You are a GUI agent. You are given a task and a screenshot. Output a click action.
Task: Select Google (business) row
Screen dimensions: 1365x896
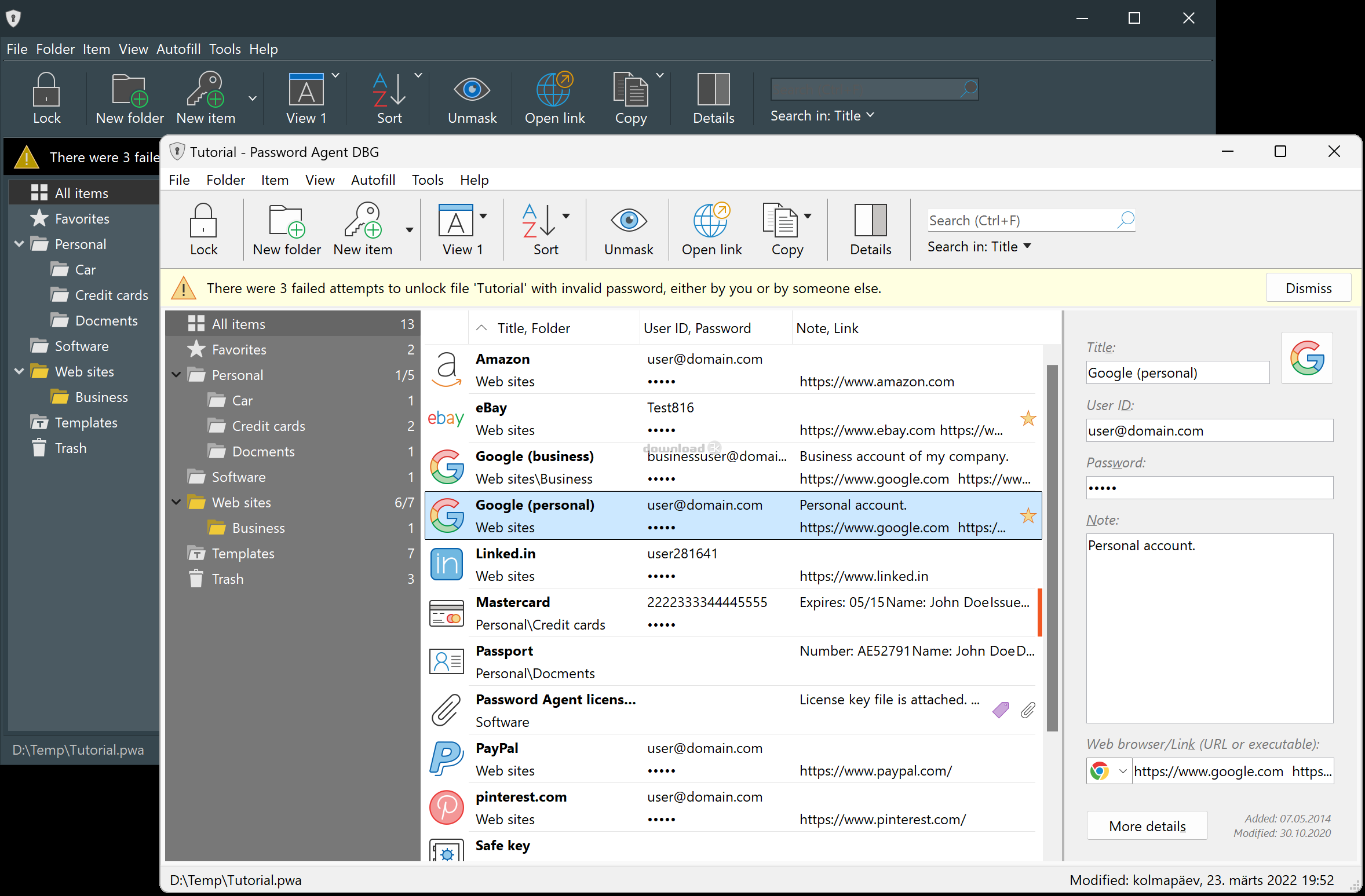[x=733, y=467]
